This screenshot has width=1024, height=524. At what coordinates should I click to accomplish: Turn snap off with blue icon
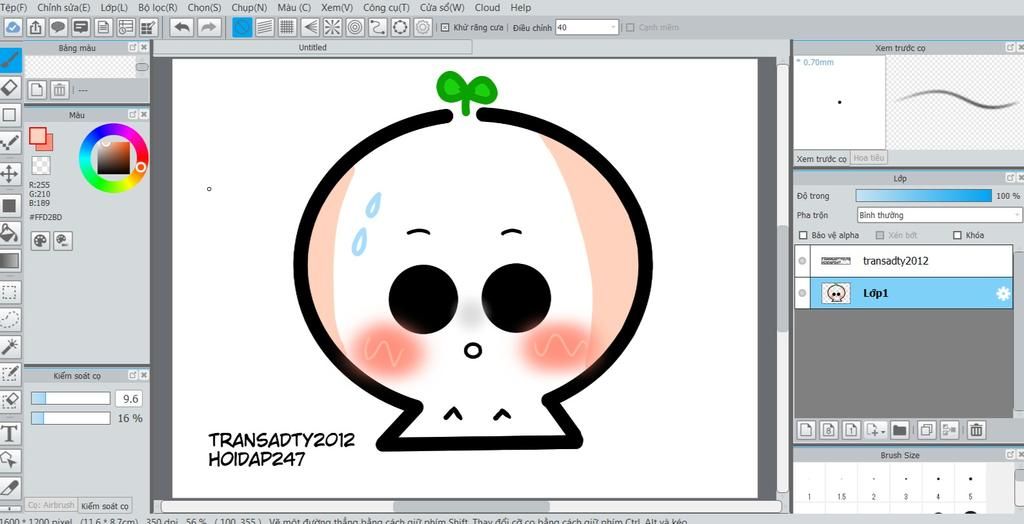242,27
